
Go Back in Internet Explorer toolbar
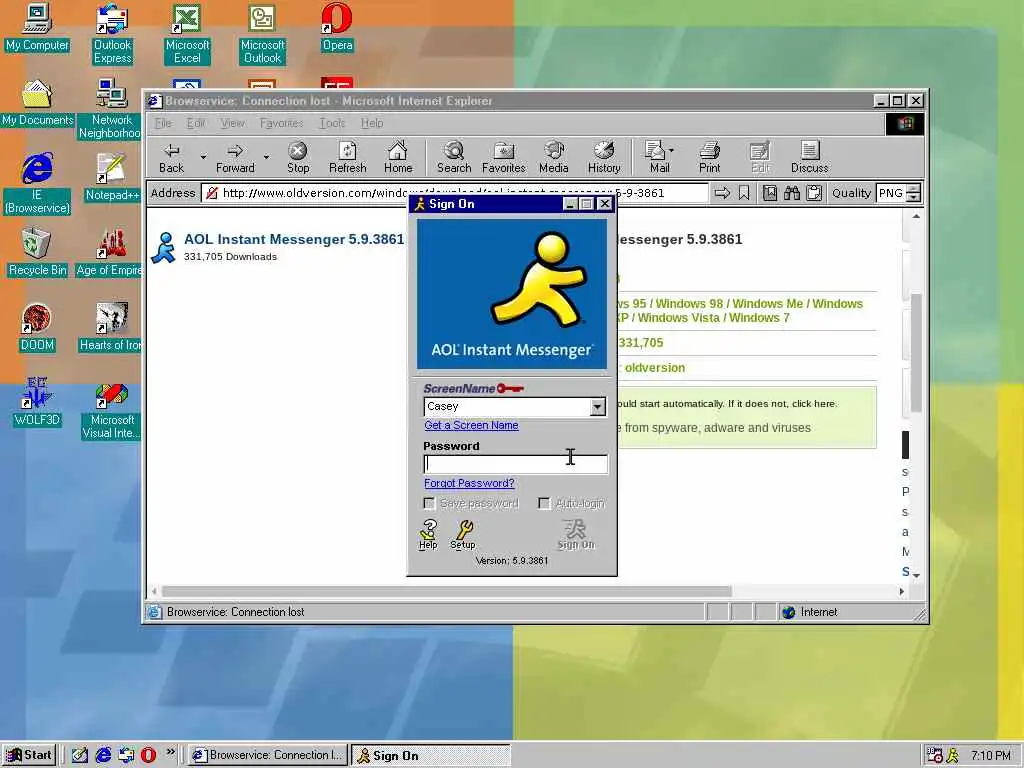point(172,157)
